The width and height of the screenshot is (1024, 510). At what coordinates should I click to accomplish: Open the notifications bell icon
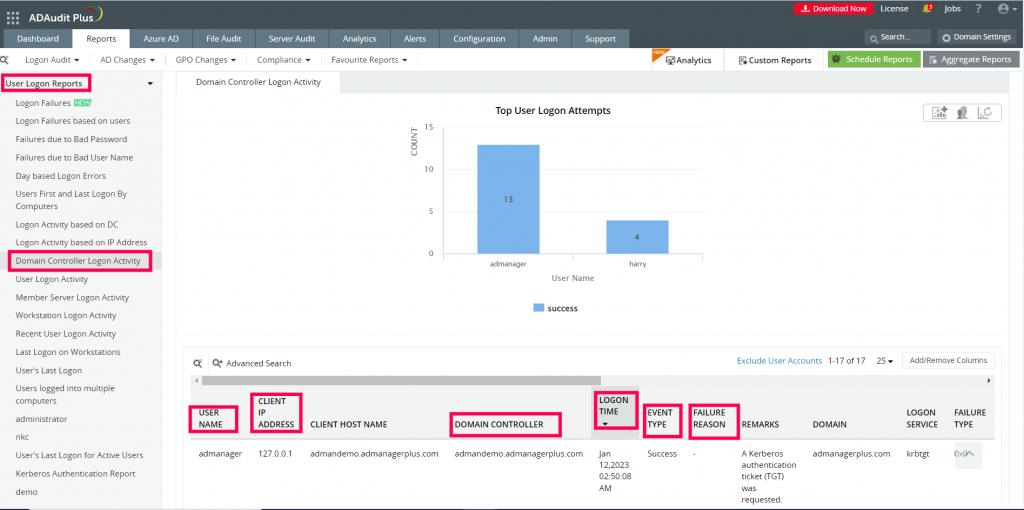pyautogui.click(x=927, y=8)
